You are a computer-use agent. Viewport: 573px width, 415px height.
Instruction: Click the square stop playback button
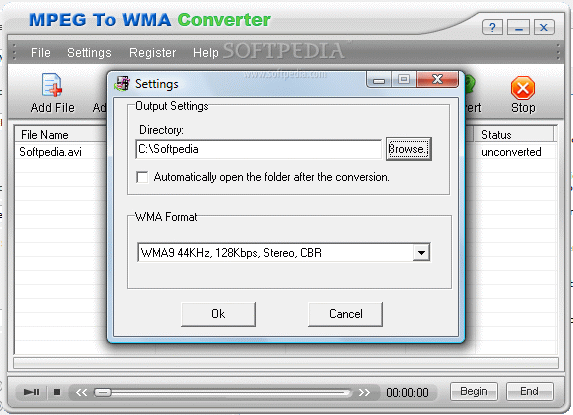point(57,392)
